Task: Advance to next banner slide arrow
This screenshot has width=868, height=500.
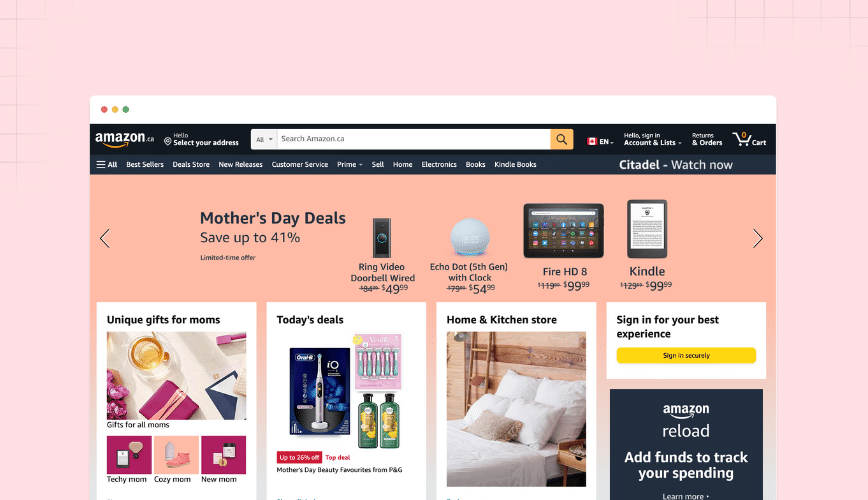Action: pos(758,238)
